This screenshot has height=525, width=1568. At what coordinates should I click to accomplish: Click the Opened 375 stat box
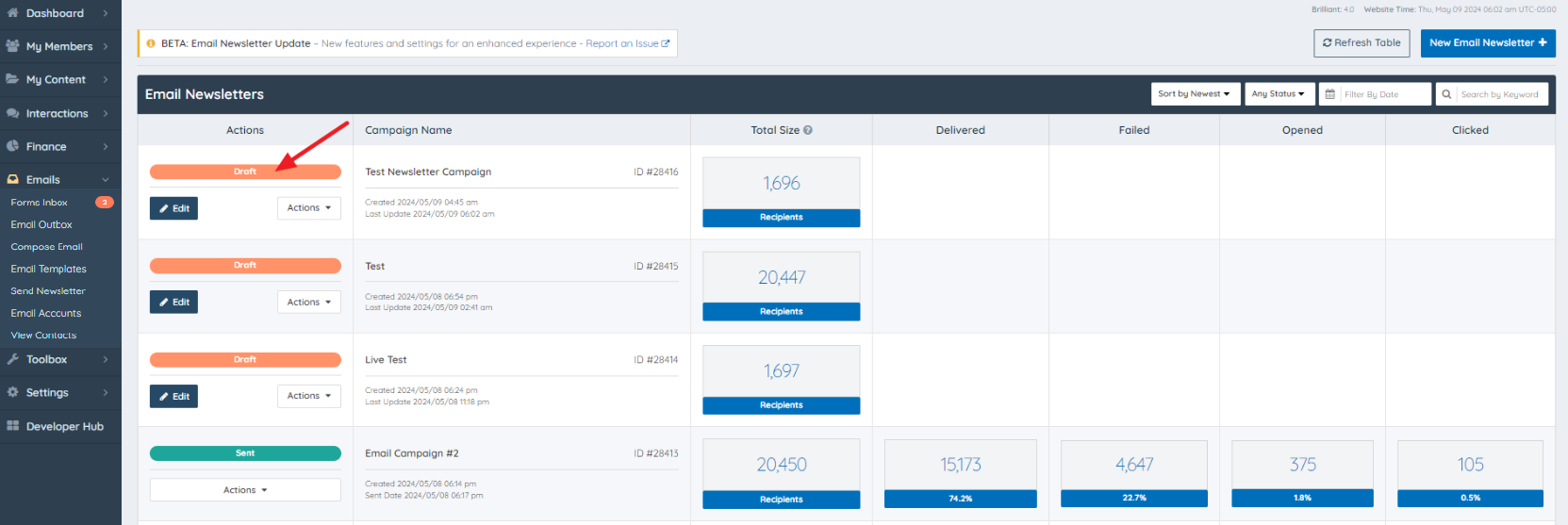1302,474
